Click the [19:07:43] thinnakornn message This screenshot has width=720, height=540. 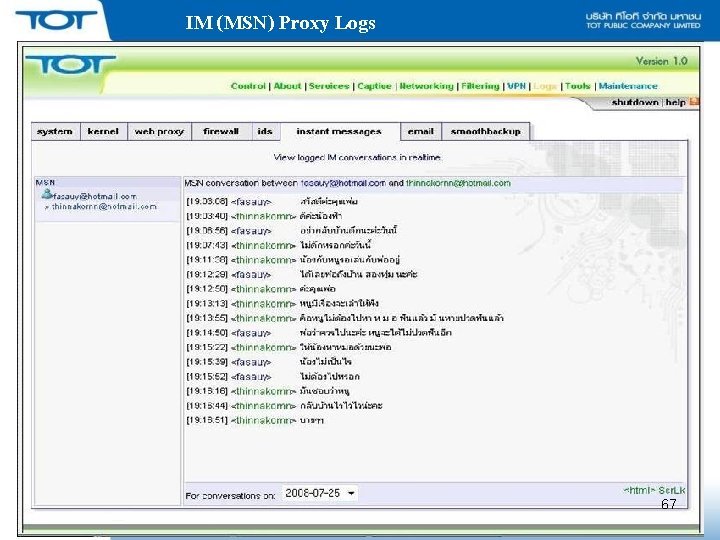(279, 245)
